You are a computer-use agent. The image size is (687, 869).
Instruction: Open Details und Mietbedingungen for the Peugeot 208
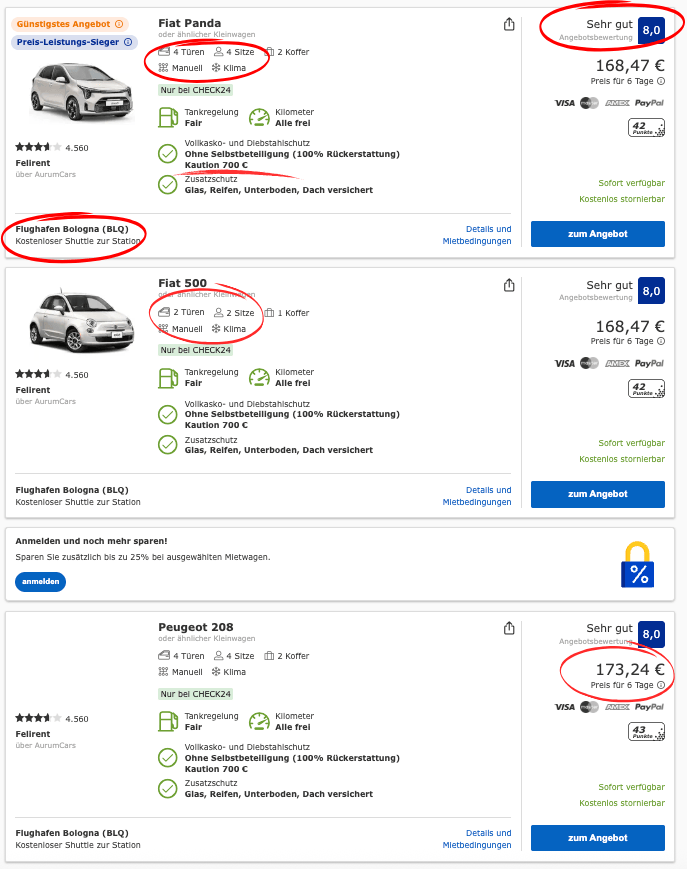coord(476,838)
